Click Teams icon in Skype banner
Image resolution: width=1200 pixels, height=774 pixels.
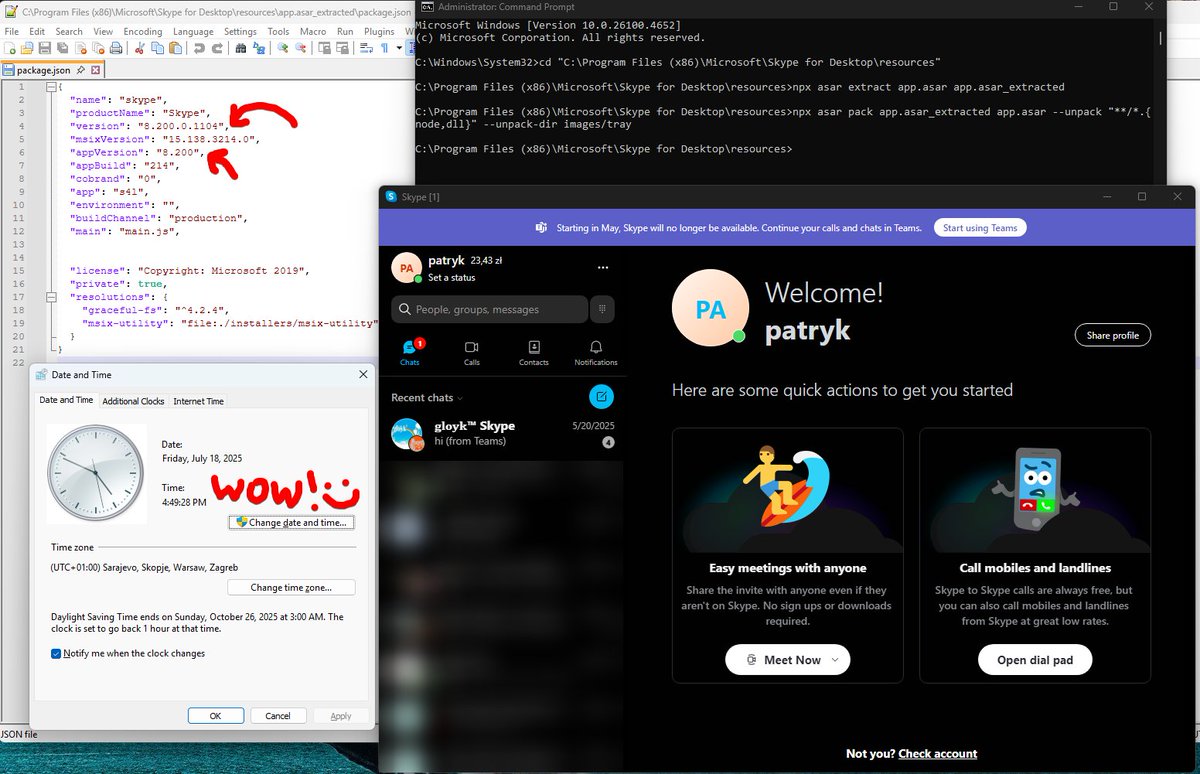(540, 228)
